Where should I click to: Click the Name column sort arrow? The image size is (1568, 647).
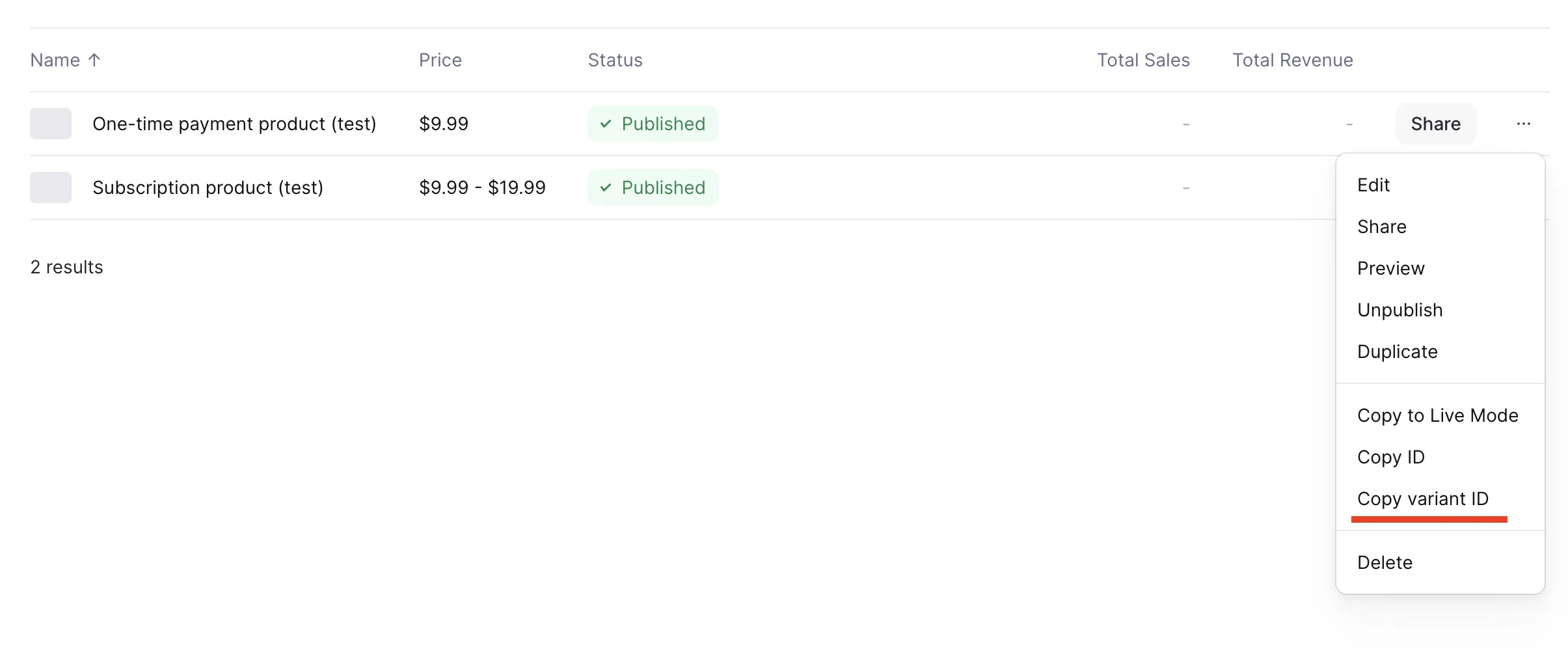[94, 60]
